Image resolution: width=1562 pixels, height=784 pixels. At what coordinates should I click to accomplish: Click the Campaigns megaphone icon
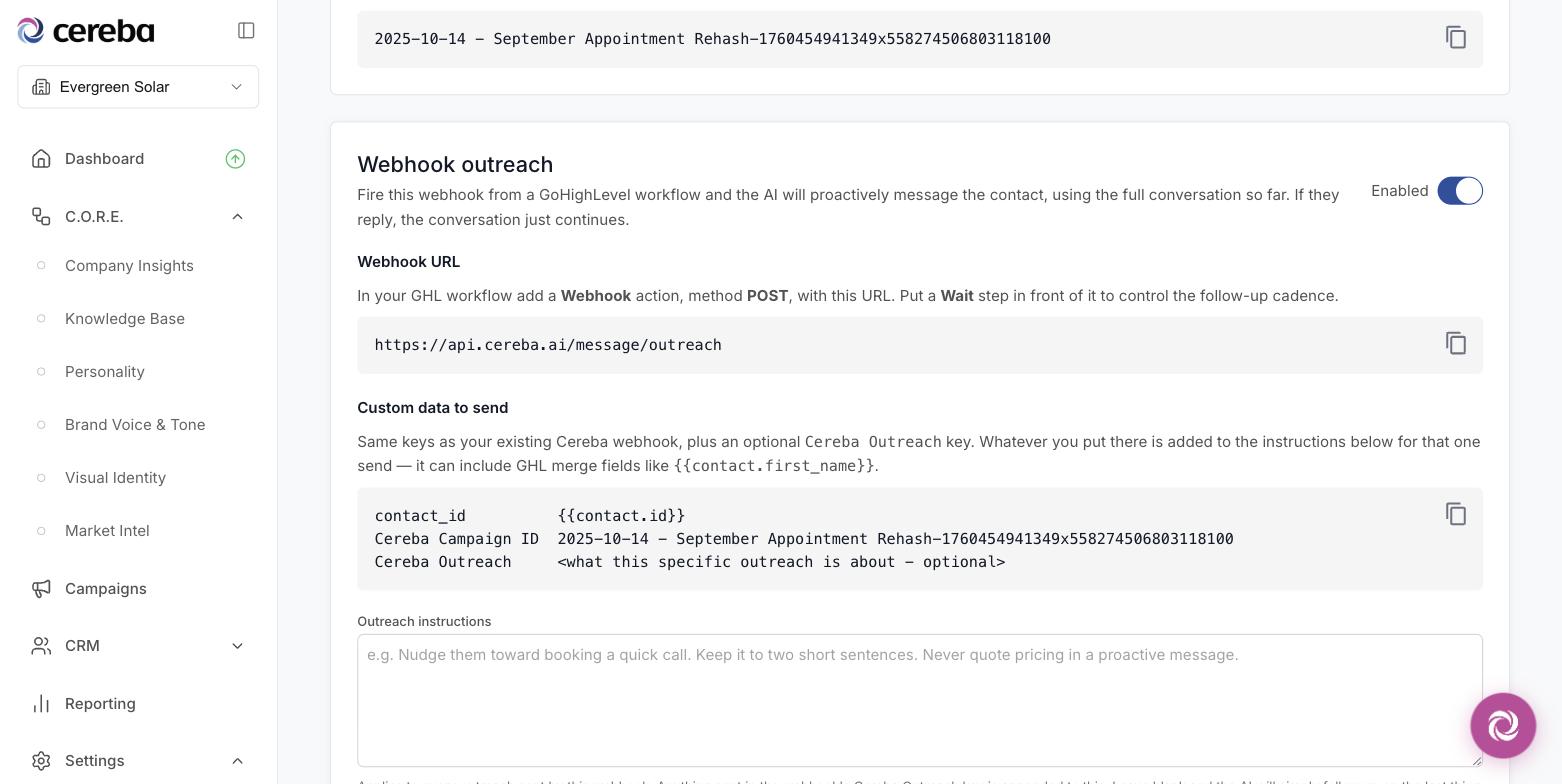pyautogui.click(x=41, y=589)
